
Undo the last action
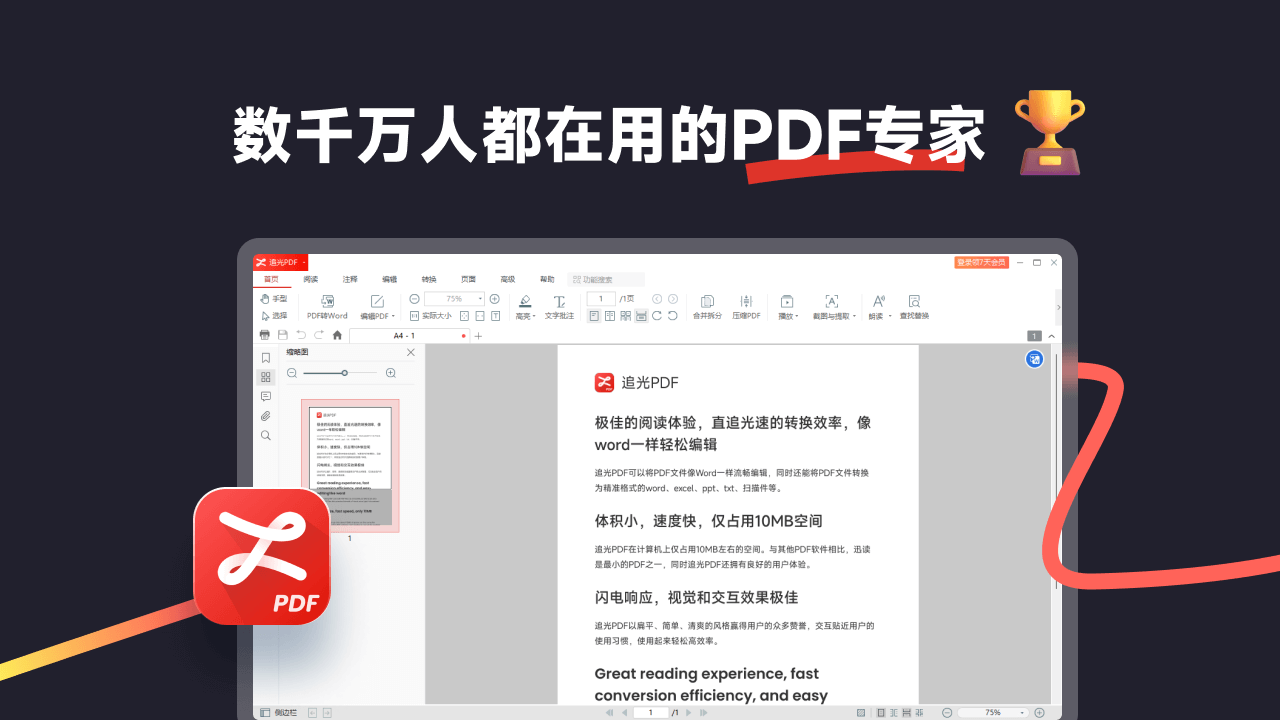coord(301,335)
